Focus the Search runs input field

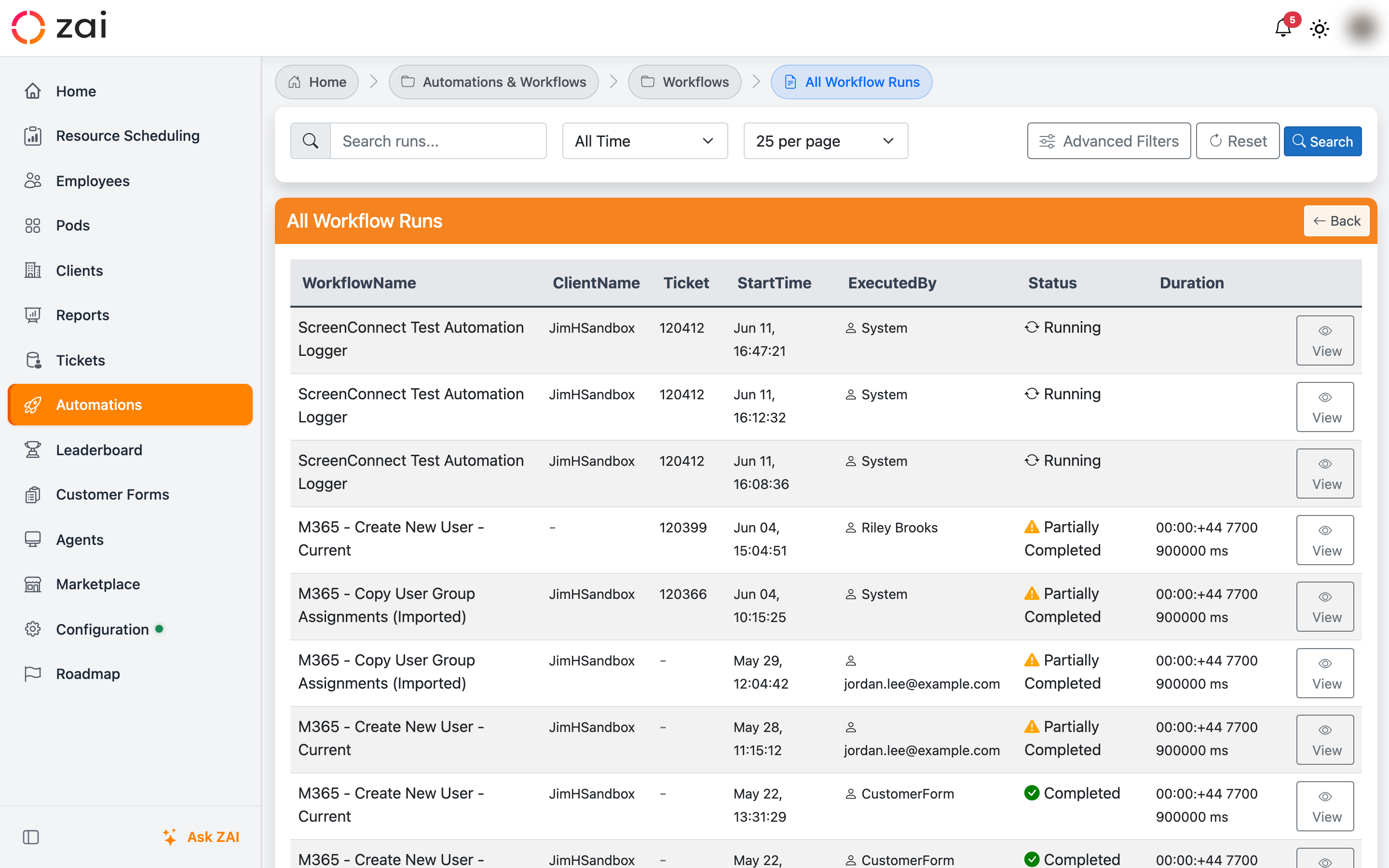(438, 141)
